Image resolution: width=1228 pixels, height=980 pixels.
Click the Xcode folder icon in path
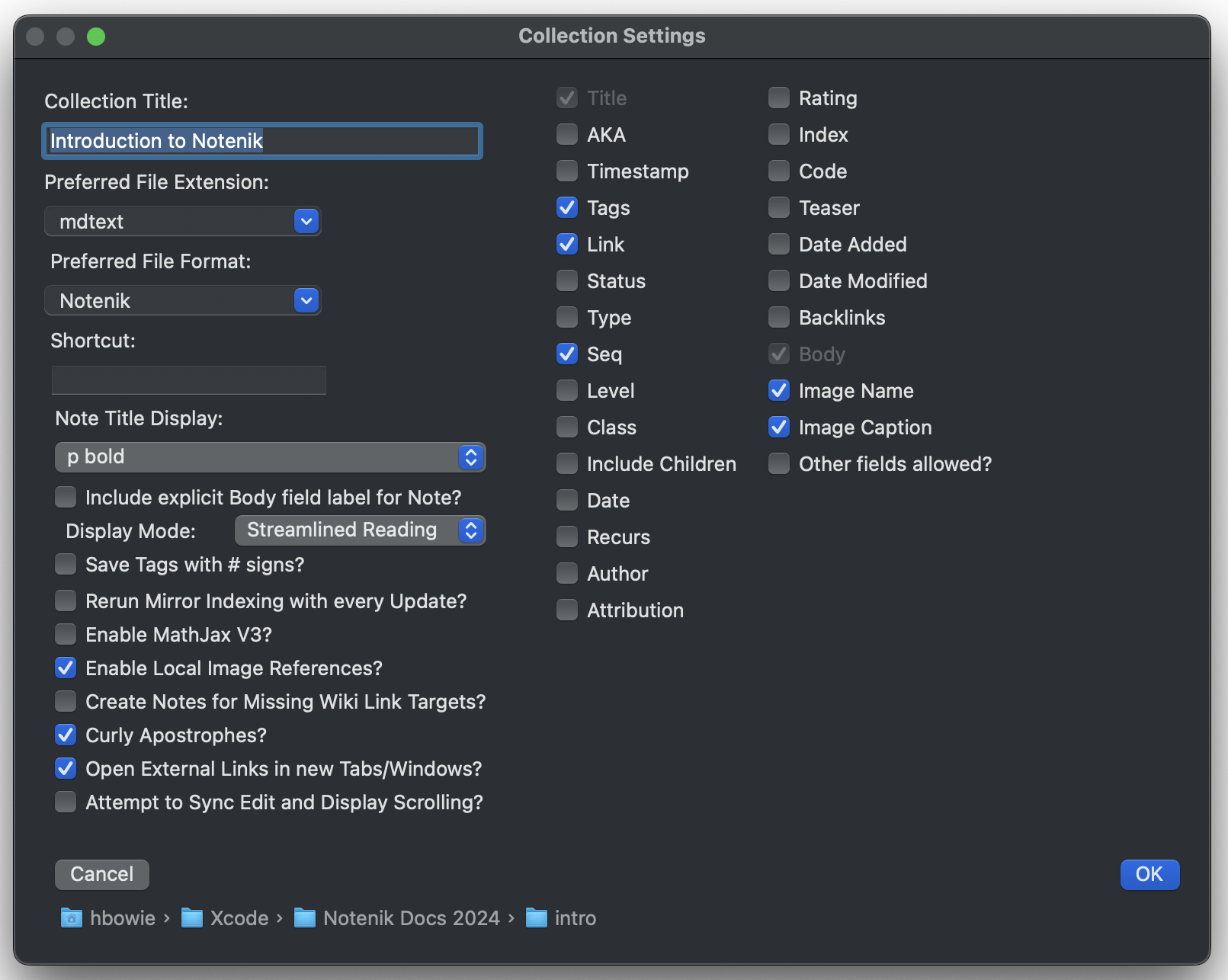[191, 918]
